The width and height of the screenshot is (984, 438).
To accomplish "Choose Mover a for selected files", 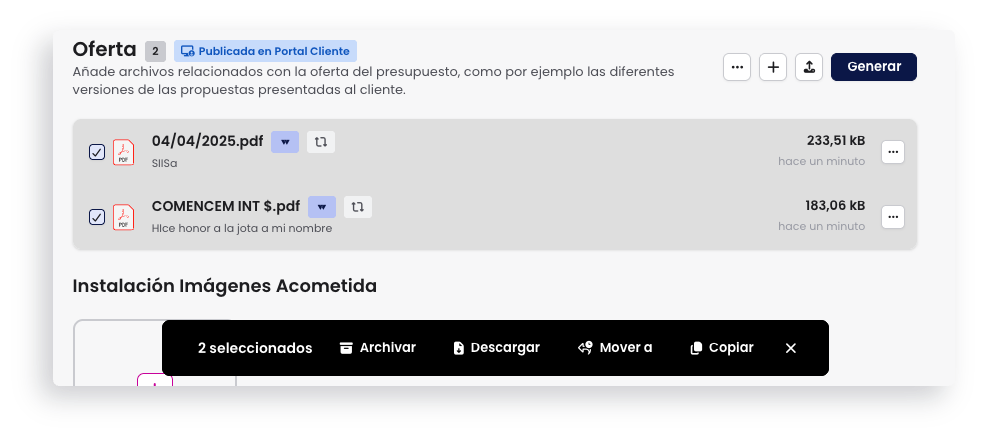I will click(x=615, y=348).
